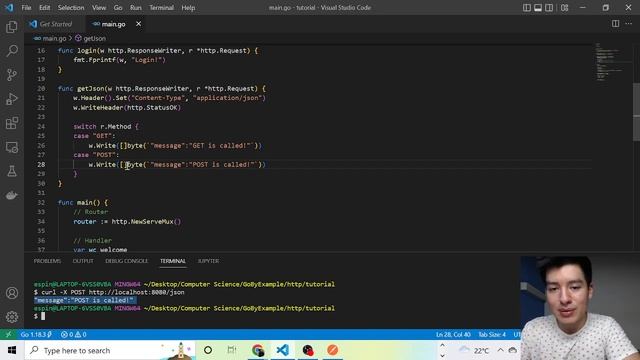
Task: Open the Docker whale view
Action: click(x=12, y=195)
